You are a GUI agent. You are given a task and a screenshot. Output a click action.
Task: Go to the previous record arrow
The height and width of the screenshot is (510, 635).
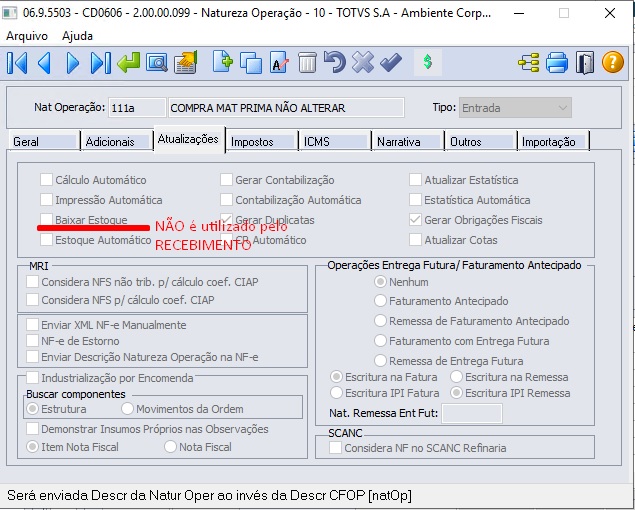click(x=44, y=62)
